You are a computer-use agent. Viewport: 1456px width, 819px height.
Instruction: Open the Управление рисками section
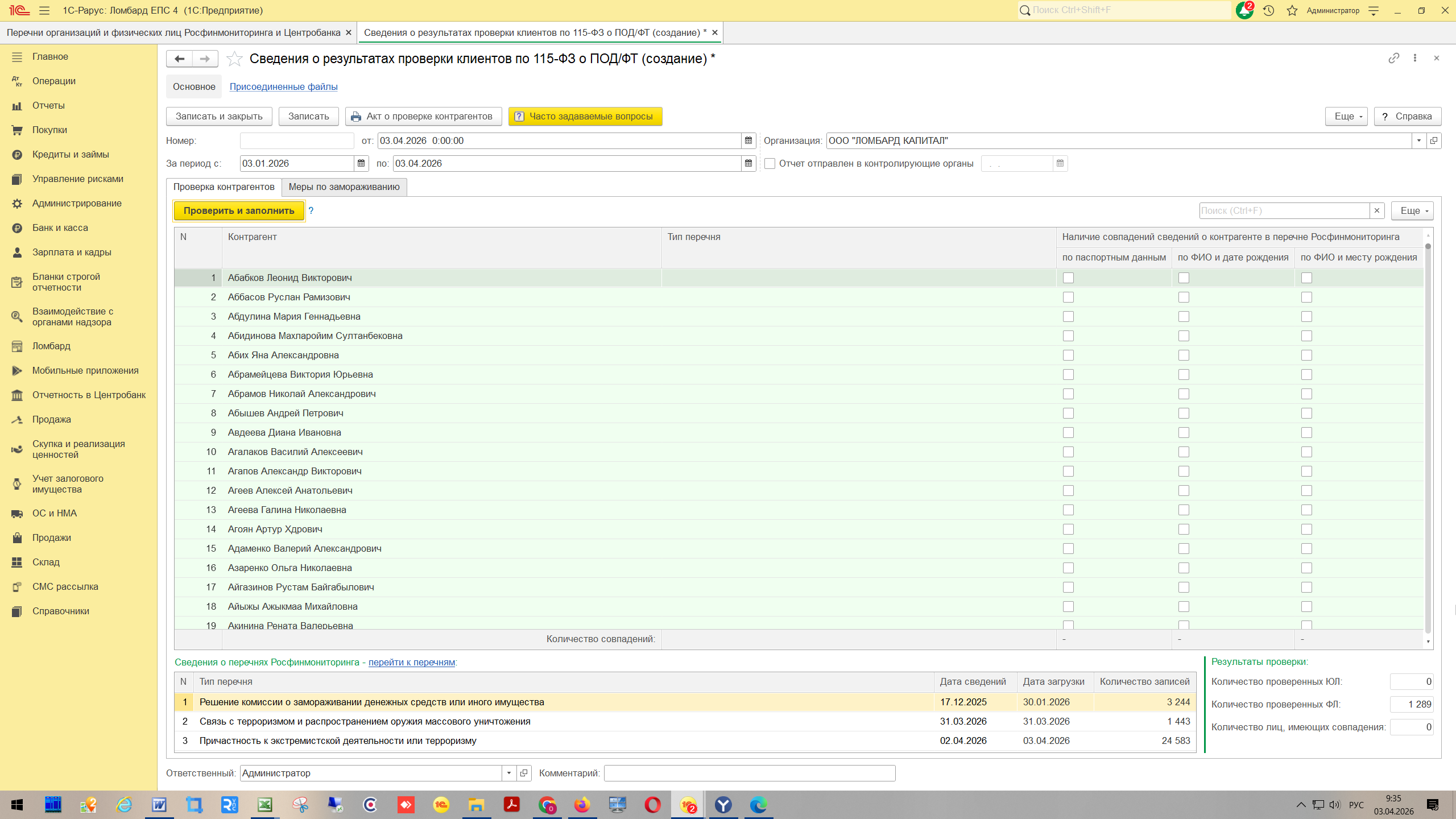(x=77, y=179)
